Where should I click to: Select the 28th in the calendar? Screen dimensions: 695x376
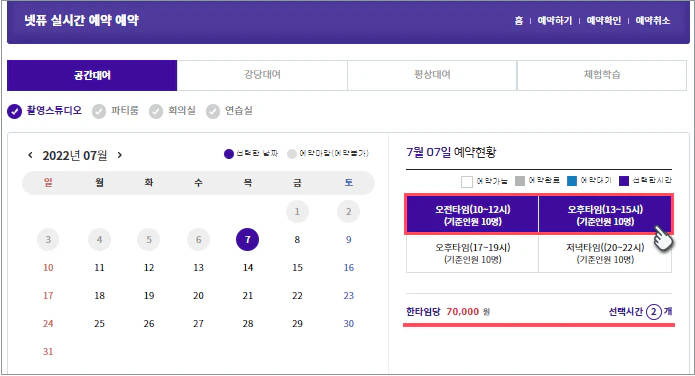click(248, 323)
